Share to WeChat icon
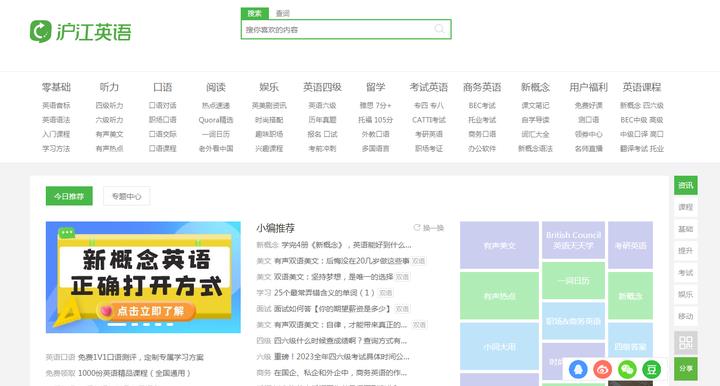720x386 pixels. [627, 369]
